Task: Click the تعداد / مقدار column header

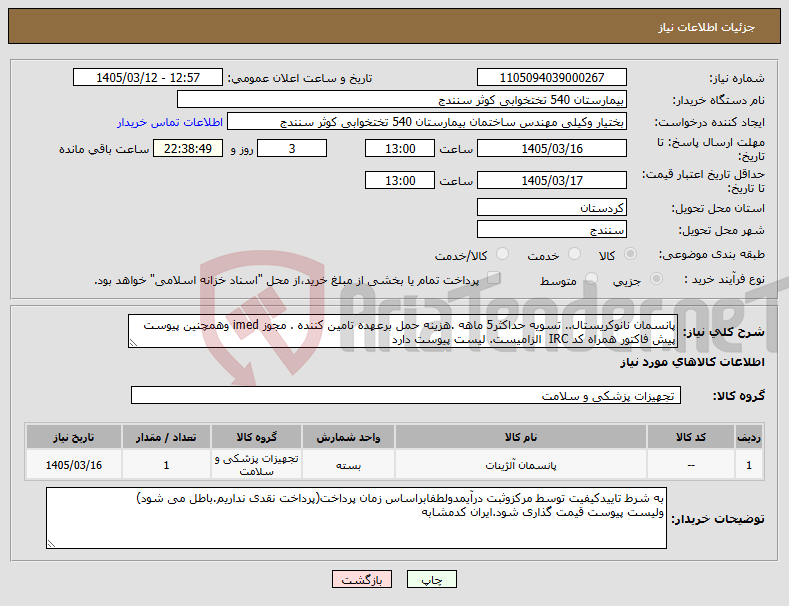Action: click(x=166, y=437)
